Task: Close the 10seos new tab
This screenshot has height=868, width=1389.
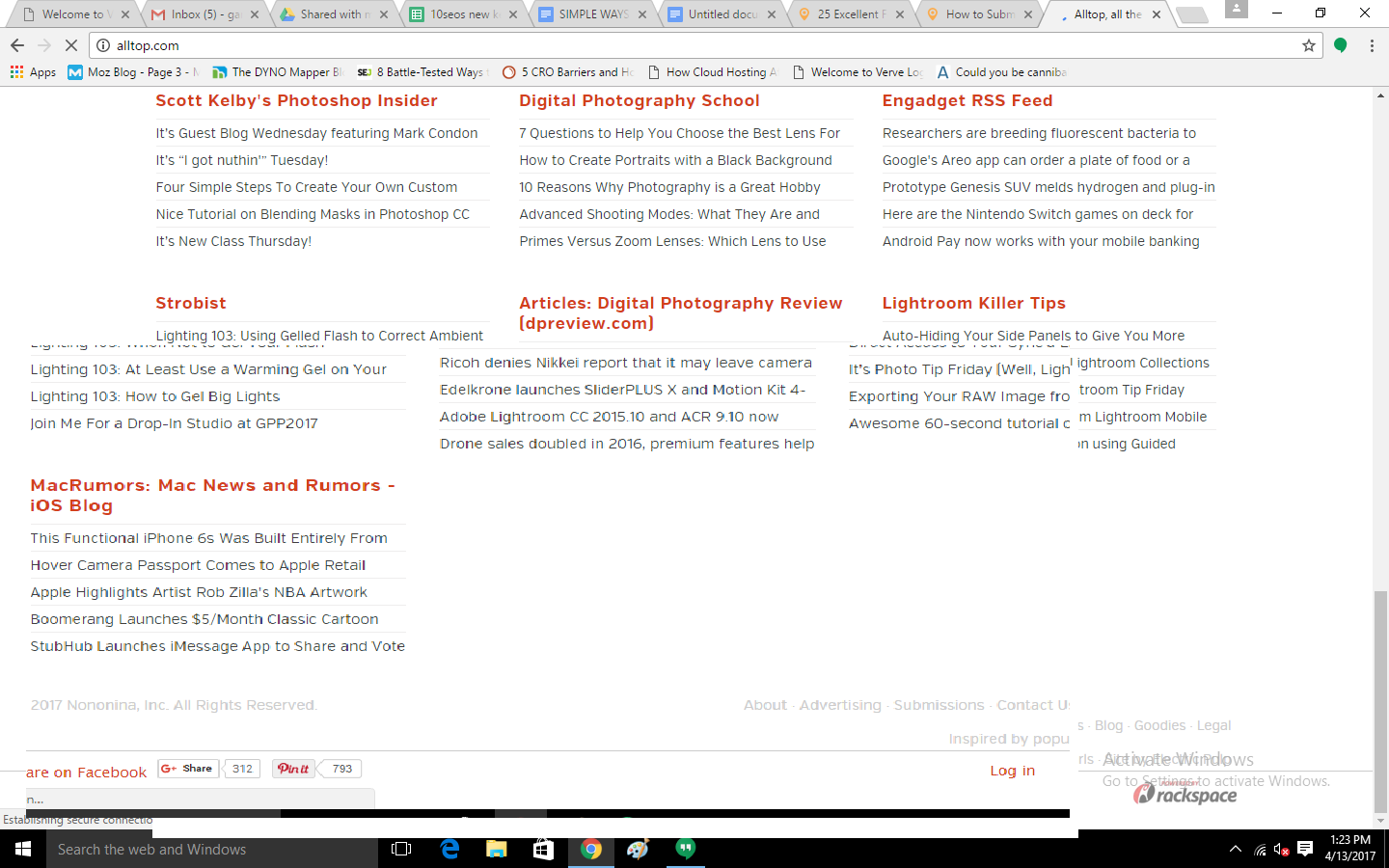Action: 513,14
